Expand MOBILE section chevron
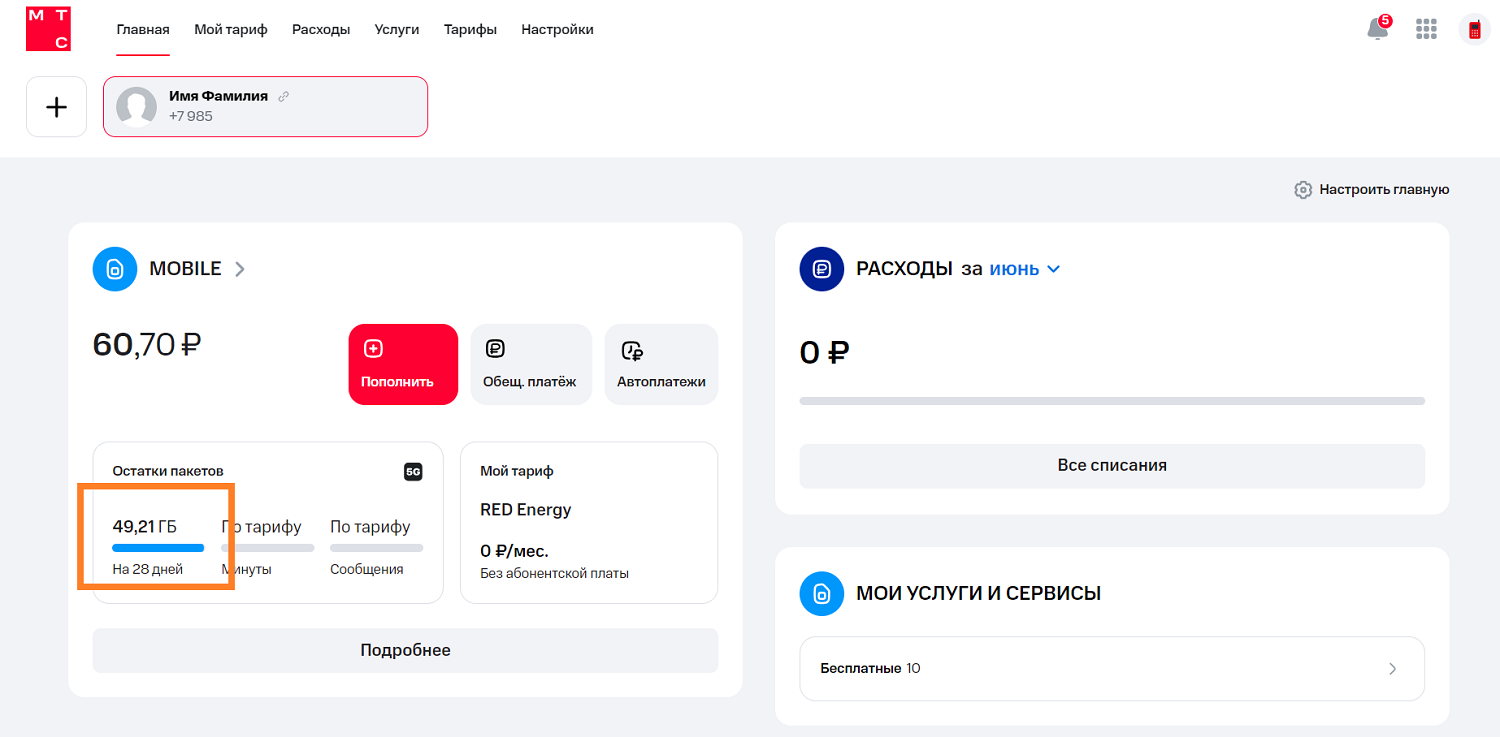Image resolution: width=1500 pixels, height=737 pixels. pos(240,269)
